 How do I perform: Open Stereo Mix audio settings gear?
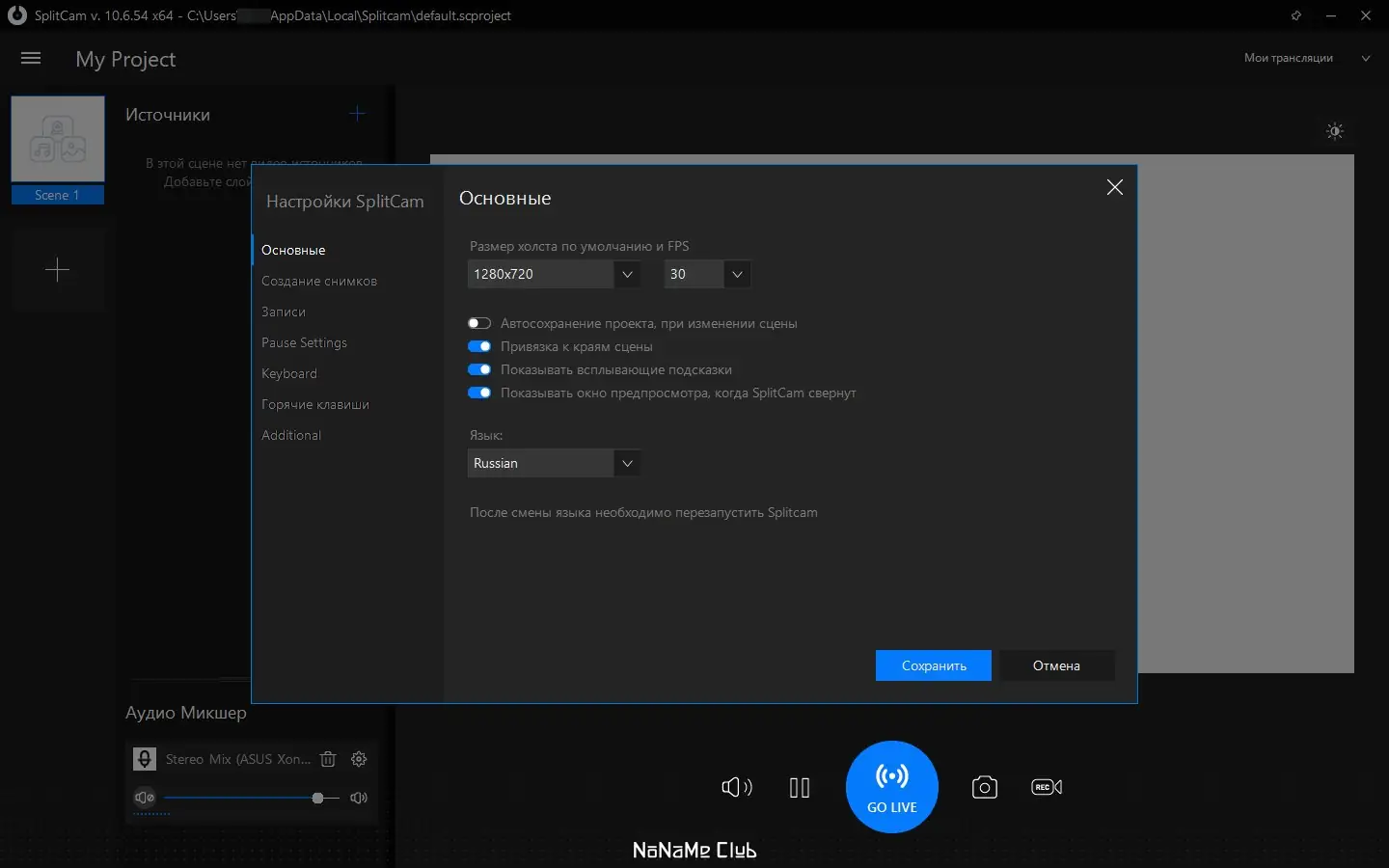[x=359, y=759]
